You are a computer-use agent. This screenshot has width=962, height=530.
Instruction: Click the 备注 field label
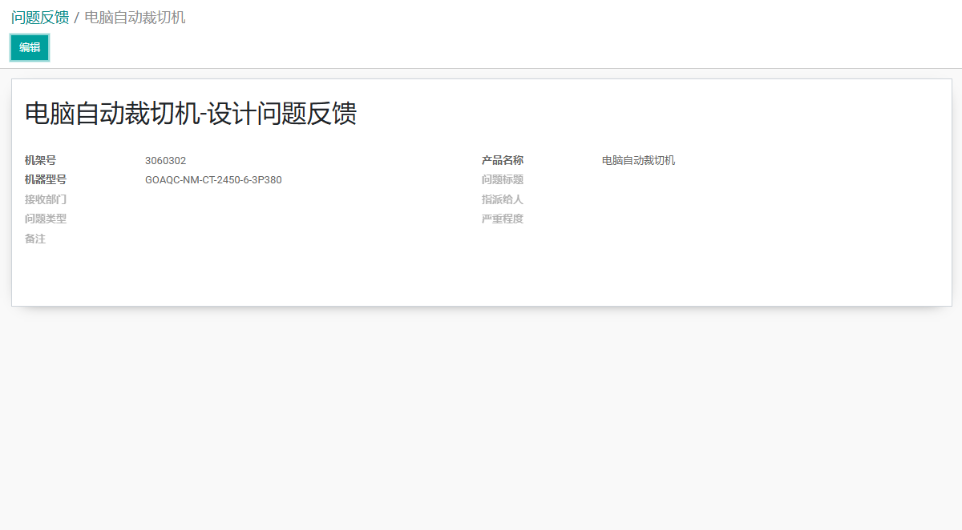coord(35,239)
